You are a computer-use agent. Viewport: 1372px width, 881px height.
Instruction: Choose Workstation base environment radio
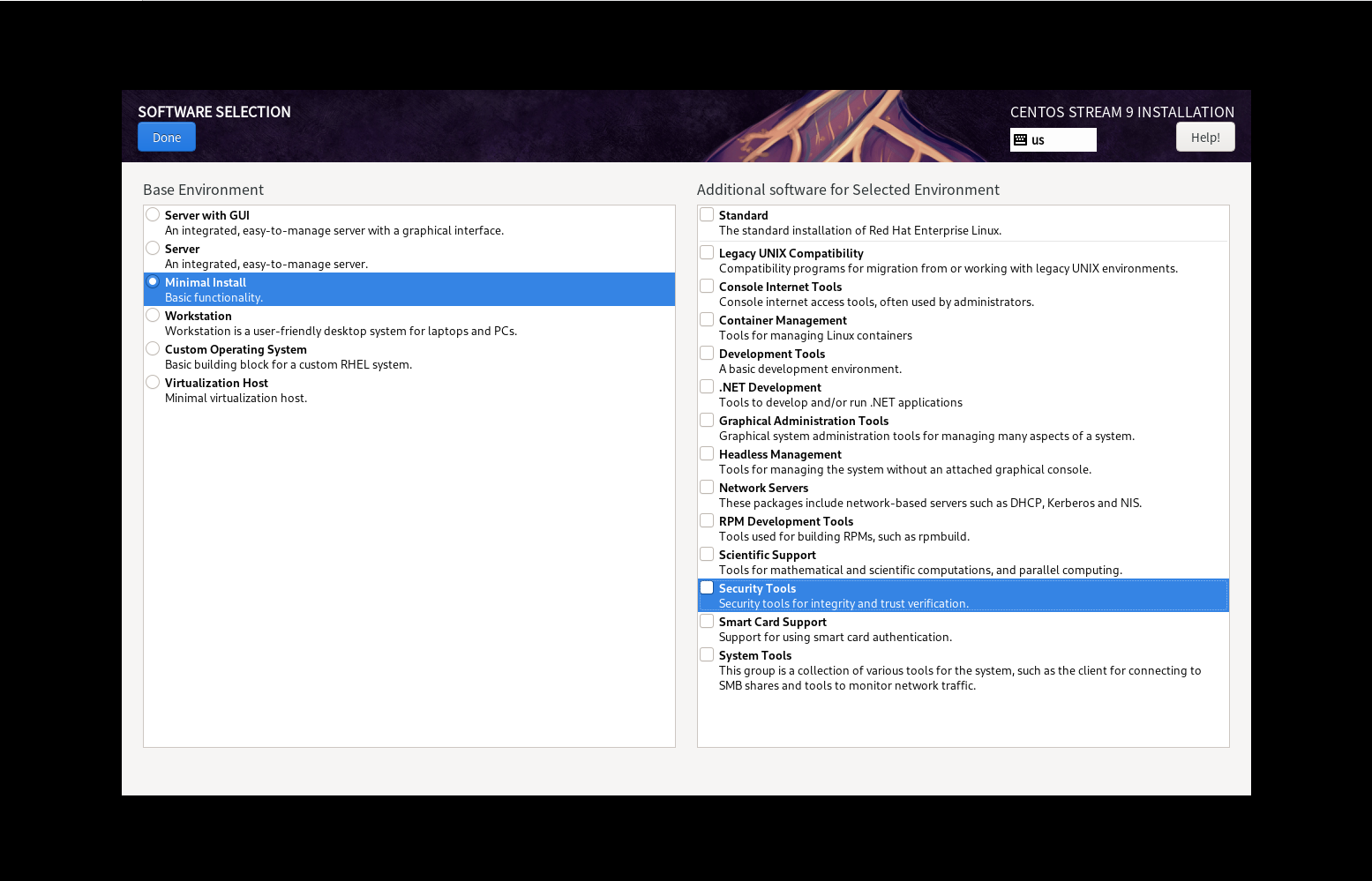click(x=153, y=315)
